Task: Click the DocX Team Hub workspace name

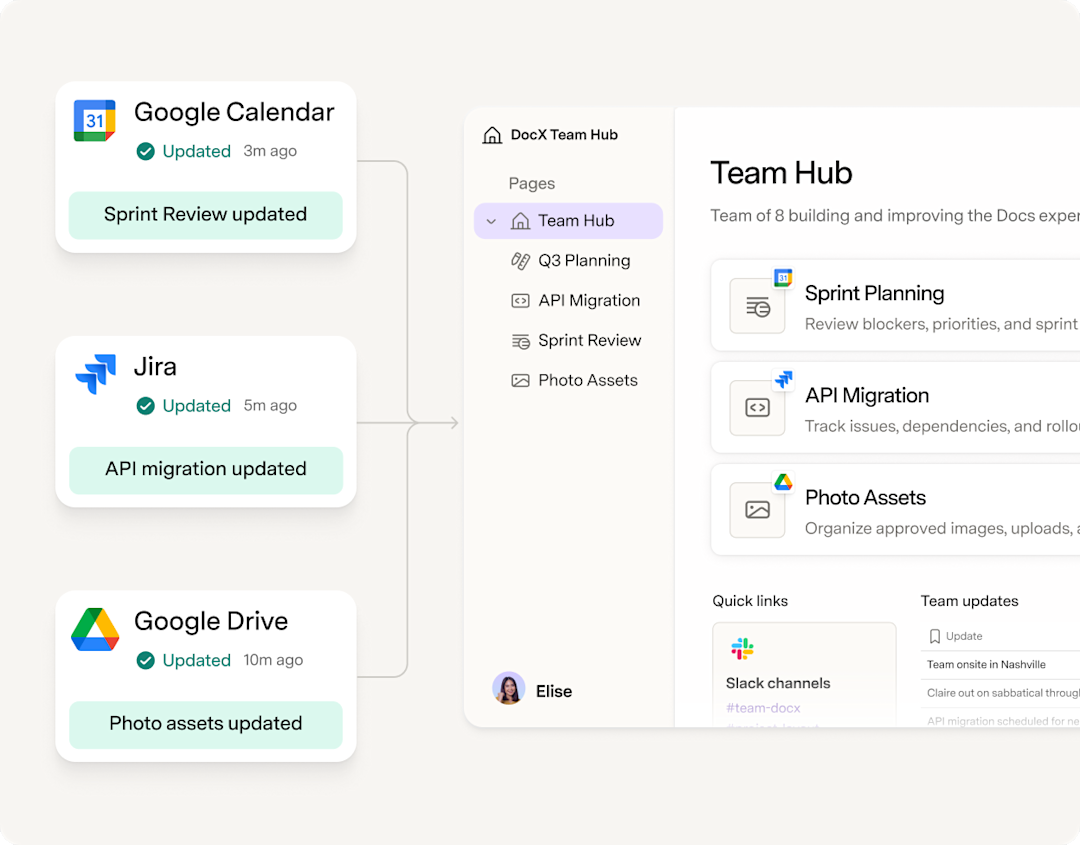Action: pyautogui.click(x=564, y=135)
